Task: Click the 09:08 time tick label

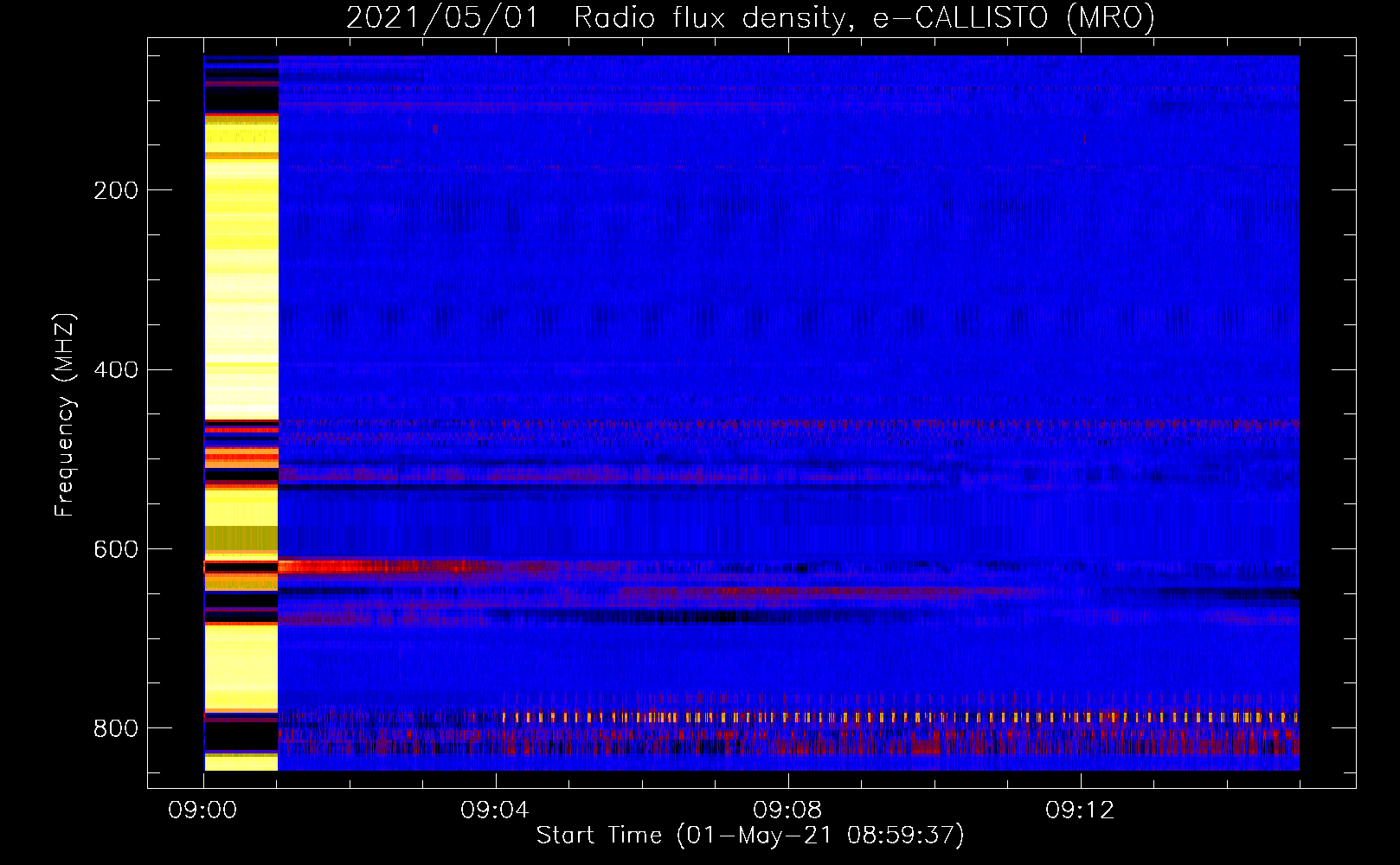Action: click(x=788, y=811)
